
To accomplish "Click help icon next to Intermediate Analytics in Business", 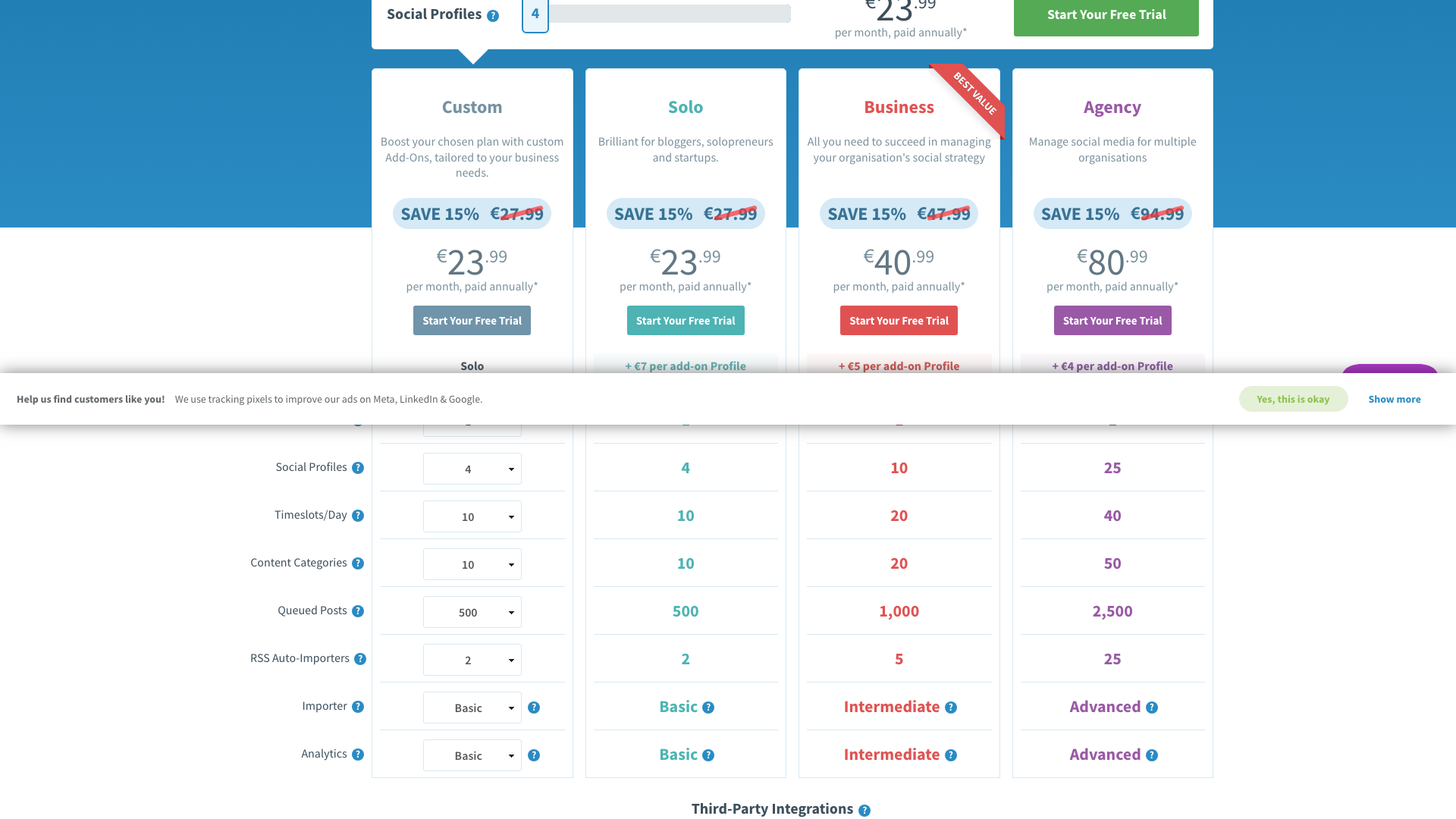I will [951, 755].
